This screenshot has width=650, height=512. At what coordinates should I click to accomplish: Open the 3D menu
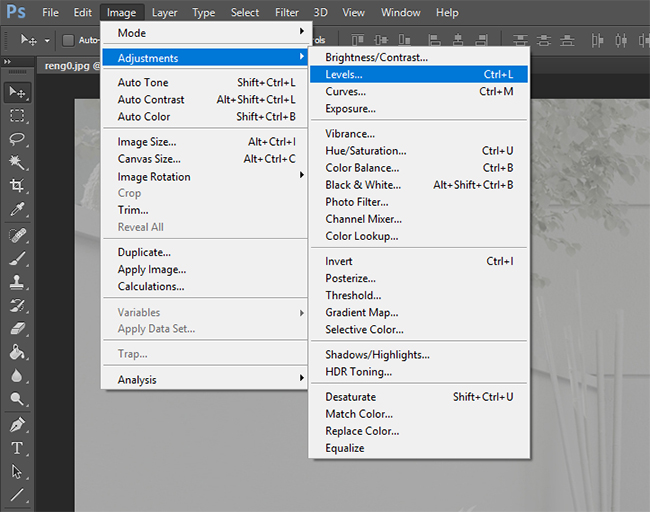(x=320, y=12)
